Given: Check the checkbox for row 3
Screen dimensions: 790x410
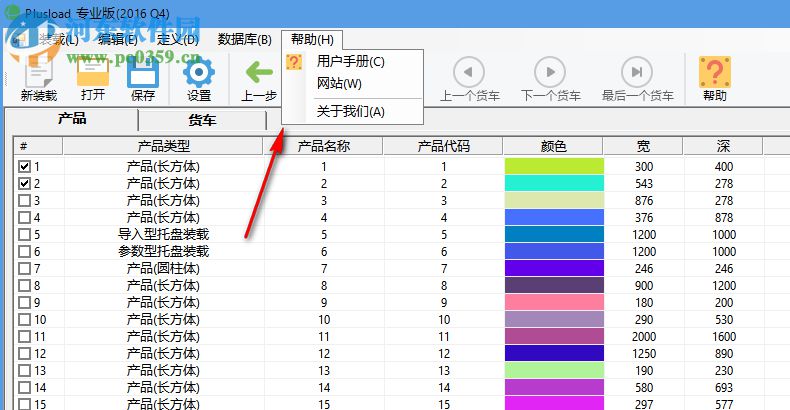Looking at the screenshot, I should click(24, 200).
